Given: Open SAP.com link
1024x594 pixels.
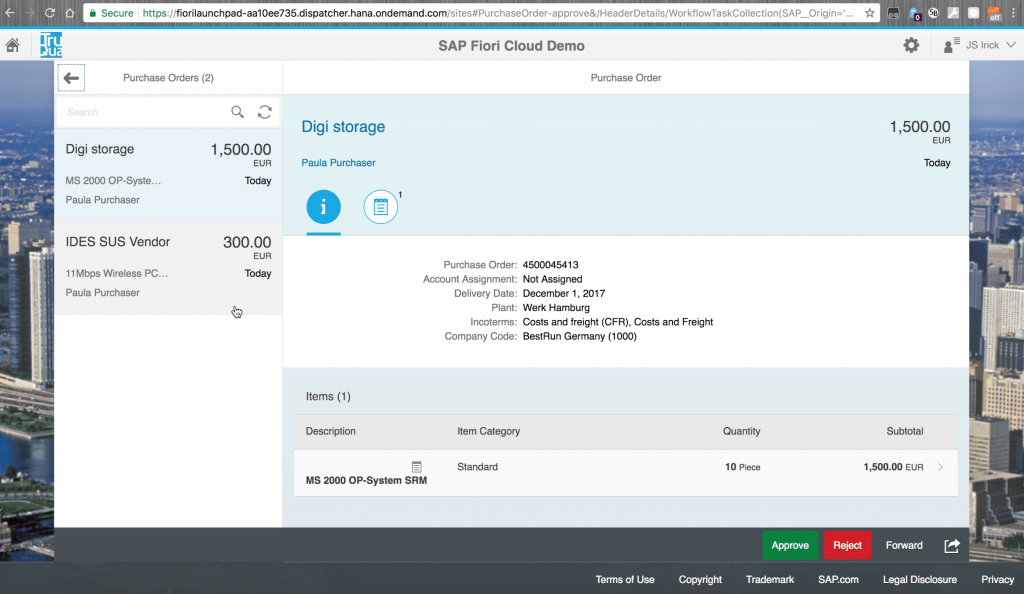Looking at the screenshot, I should point(838,580).
